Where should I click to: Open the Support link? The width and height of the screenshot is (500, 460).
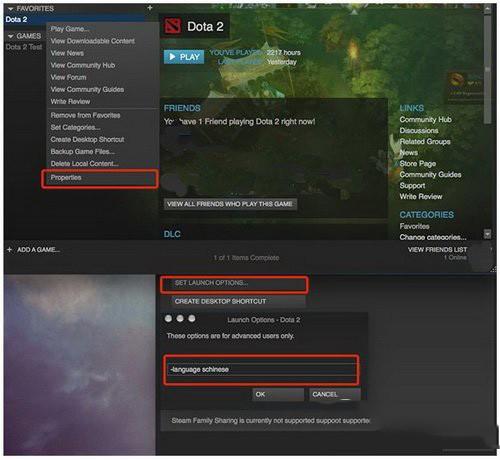click(x=412, y=185)
